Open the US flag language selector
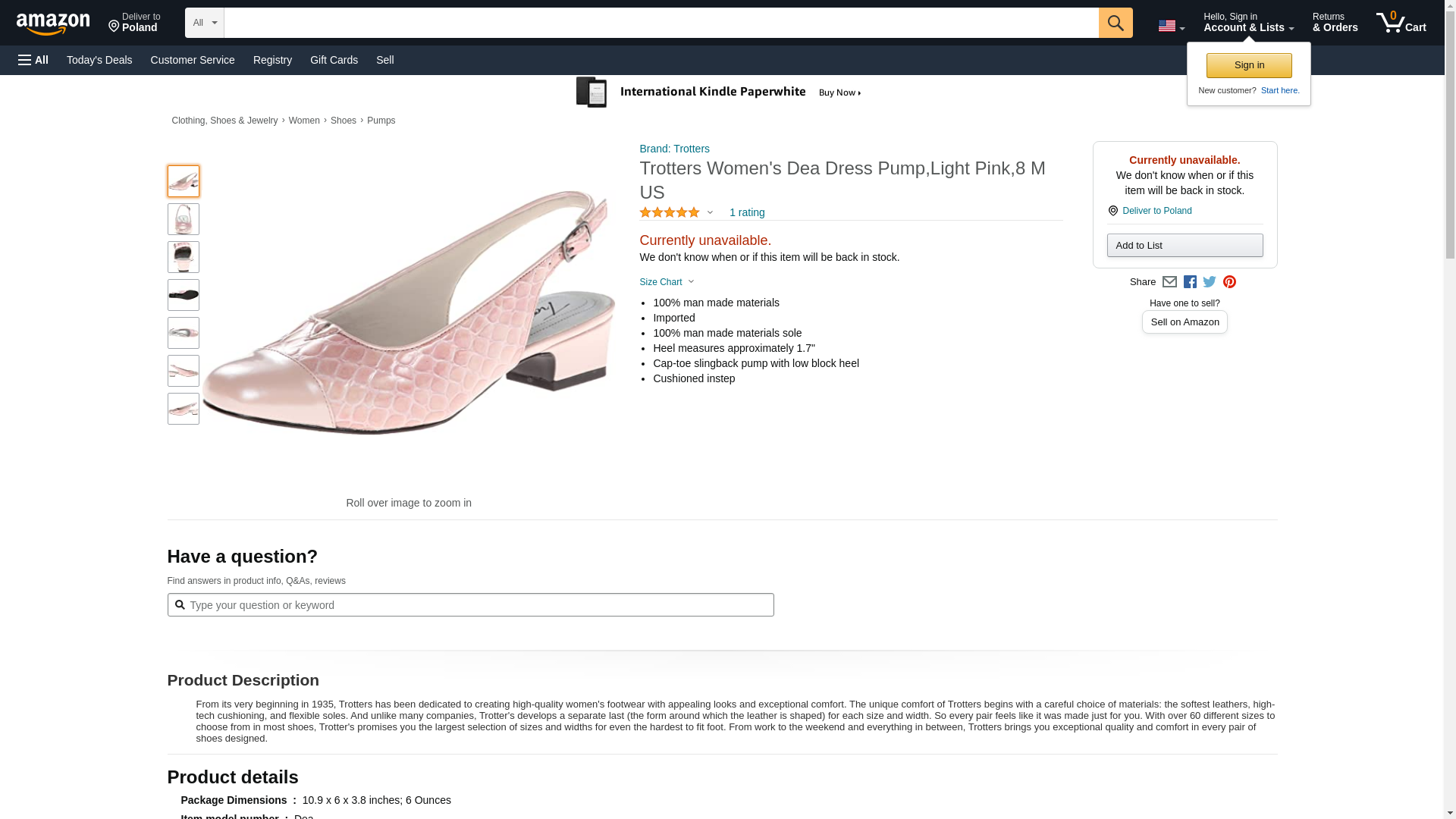This screenshot has width=1456, height=819. pos(1171,26)
